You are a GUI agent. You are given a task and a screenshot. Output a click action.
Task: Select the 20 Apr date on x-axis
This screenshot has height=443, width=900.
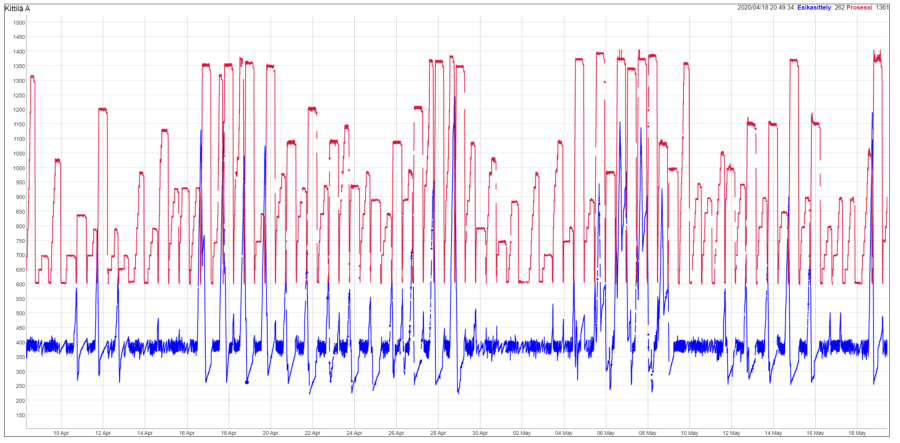pyautogui.click(x=269, y=433)
